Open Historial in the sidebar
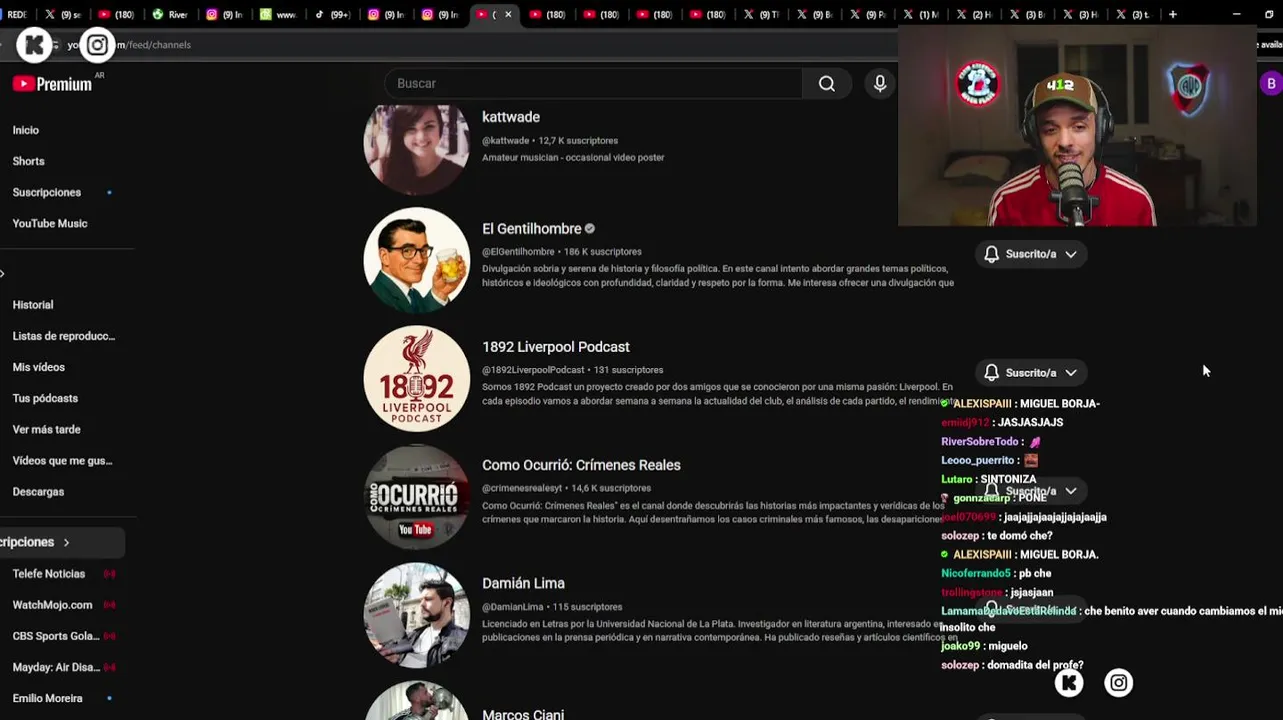This screenshot has width=1283, height=720. [x=33, y=305]
